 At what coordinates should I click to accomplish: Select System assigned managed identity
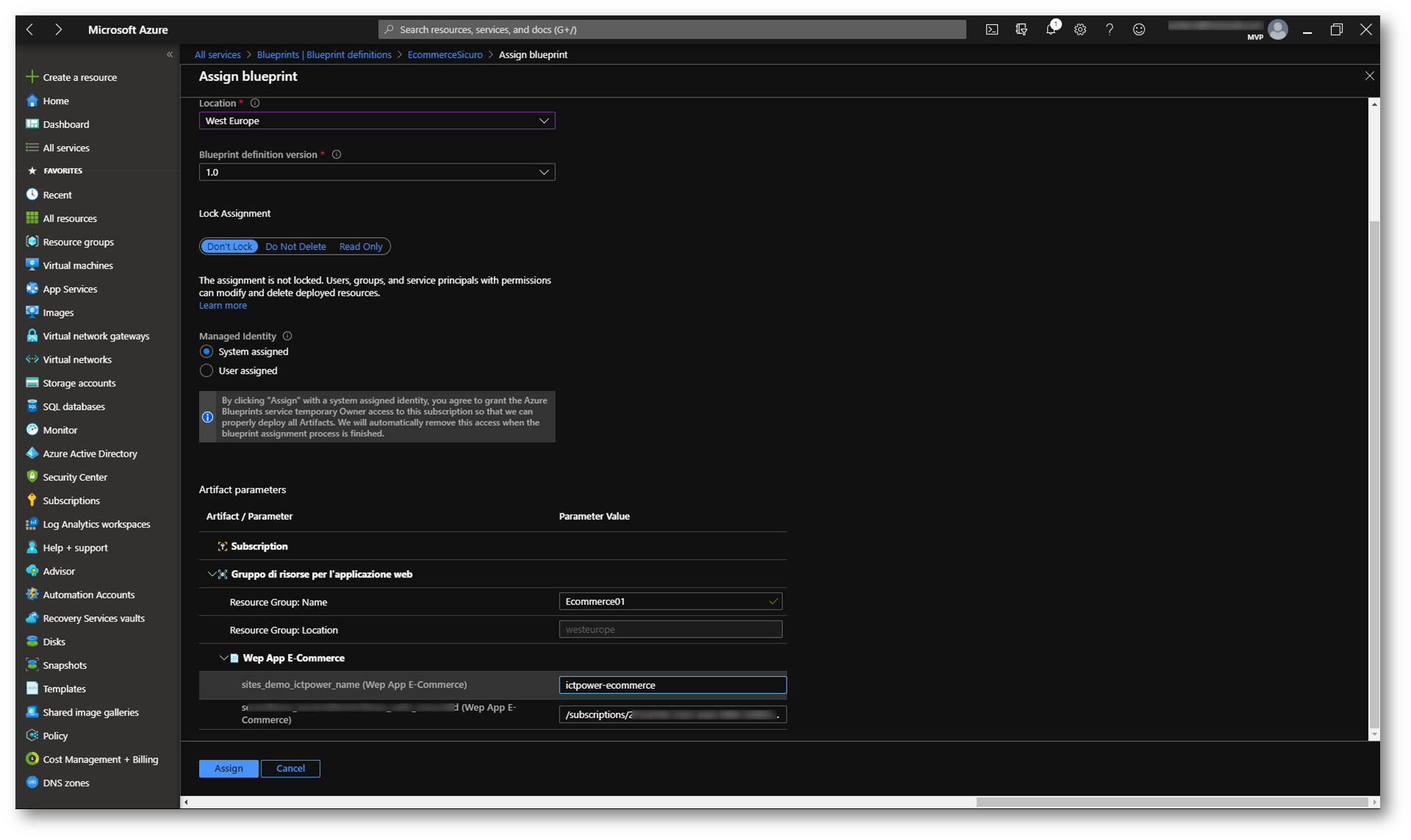(x=206, y=352)
